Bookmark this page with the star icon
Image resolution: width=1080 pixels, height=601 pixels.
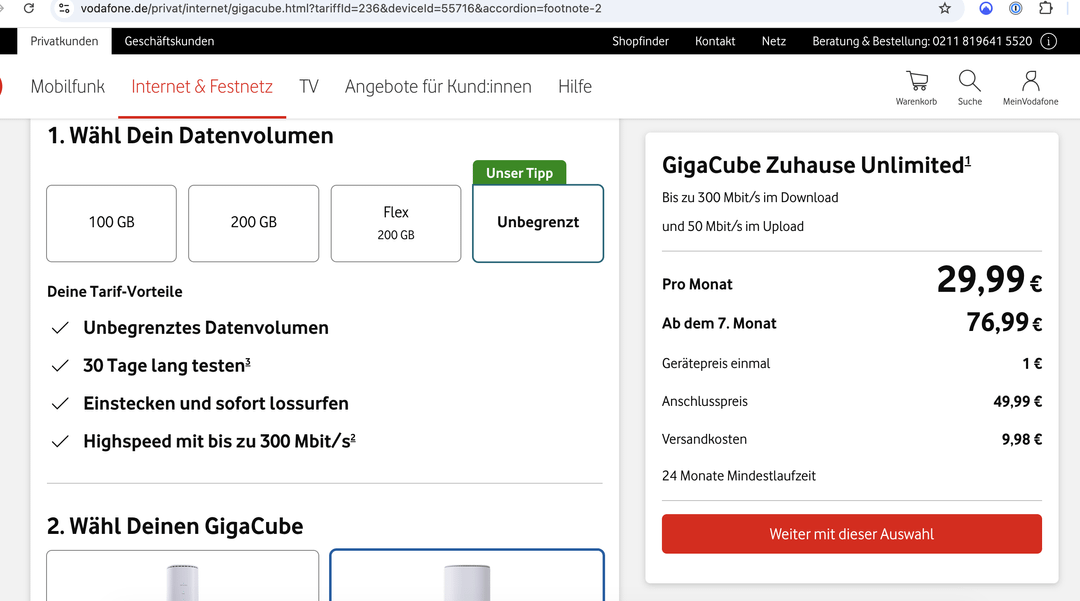click(x=945, y=9)
